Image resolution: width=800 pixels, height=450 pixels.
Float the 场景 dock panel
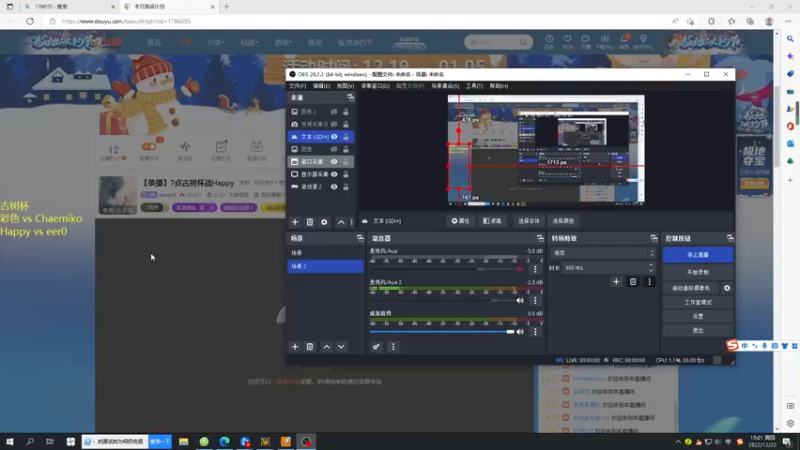point(360,238)
